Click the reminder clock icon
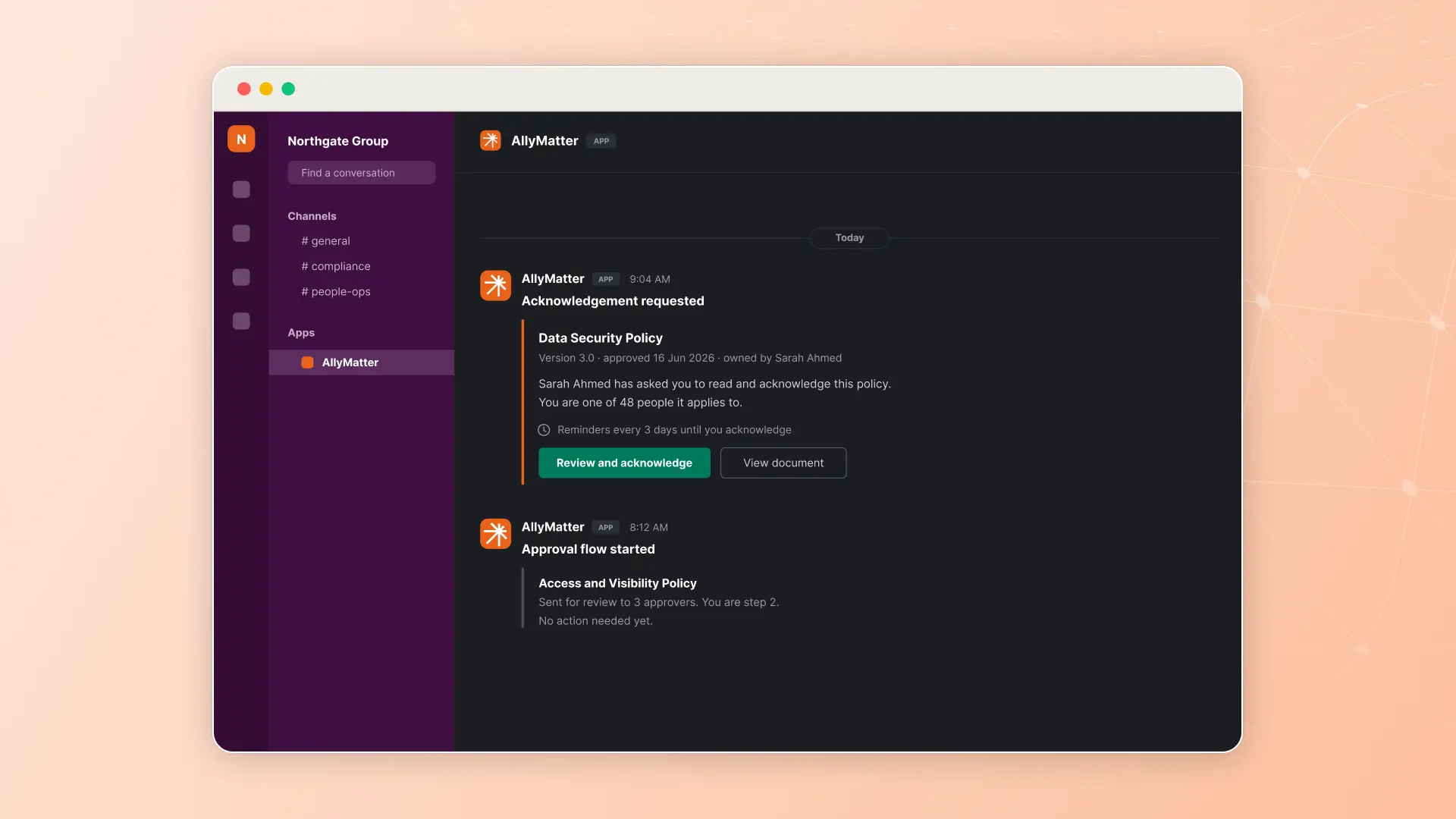Image resolution: width=1456 pixels, height=819 pixels. [x=544, y=430]
